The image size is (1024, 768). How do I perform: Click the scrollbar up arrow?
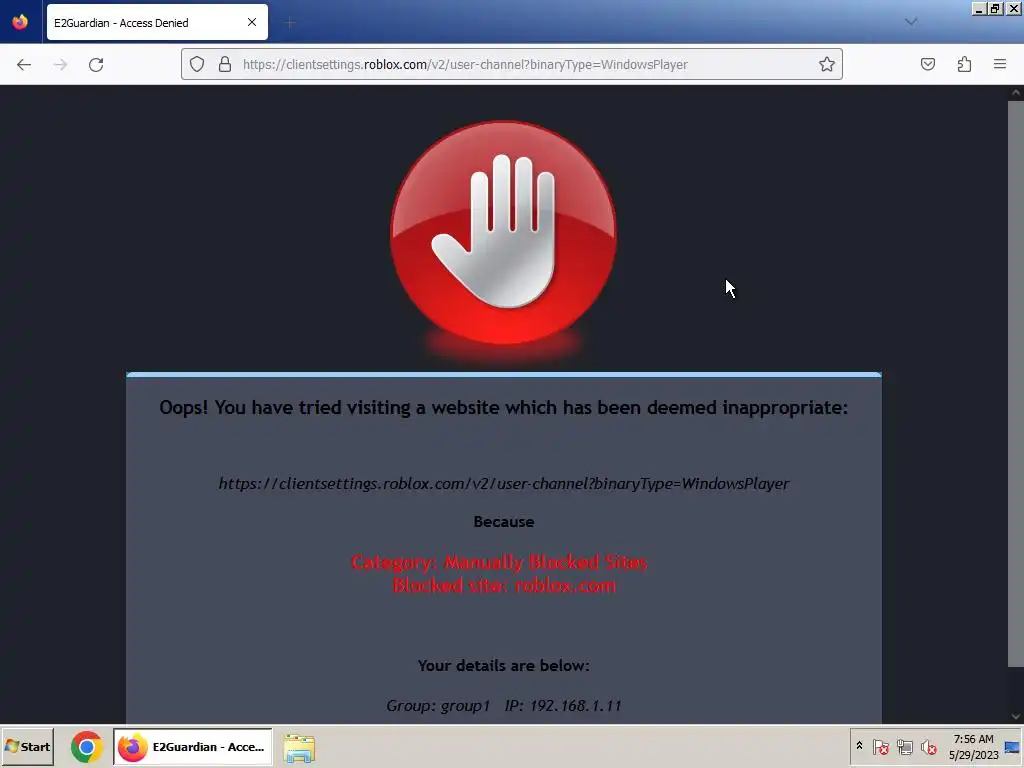pos(1016,92)
